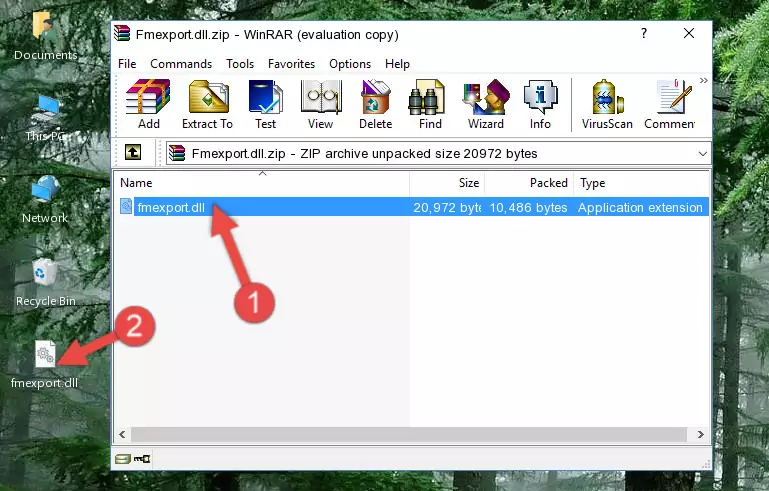Close the WinRAR window
Image resolution: width=769 pixels, height=491 pixels.
[x=689, y=33]
